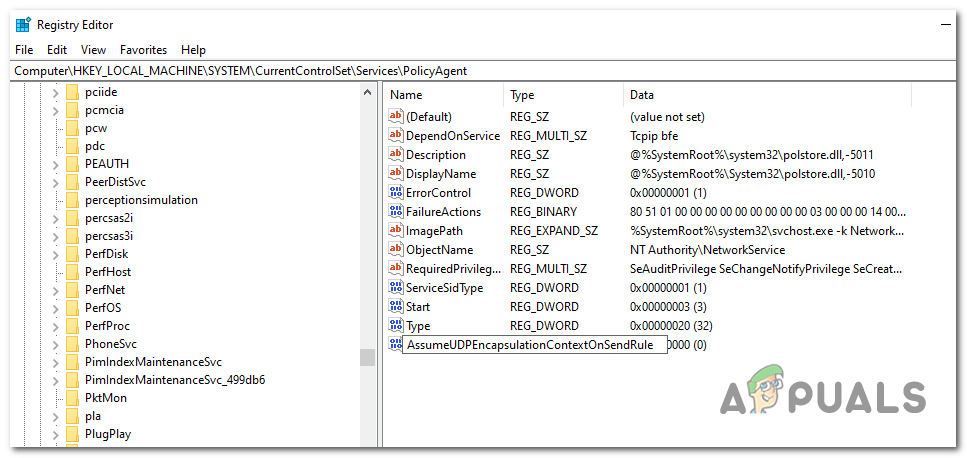Open the Edit menu

coord(57,49)
